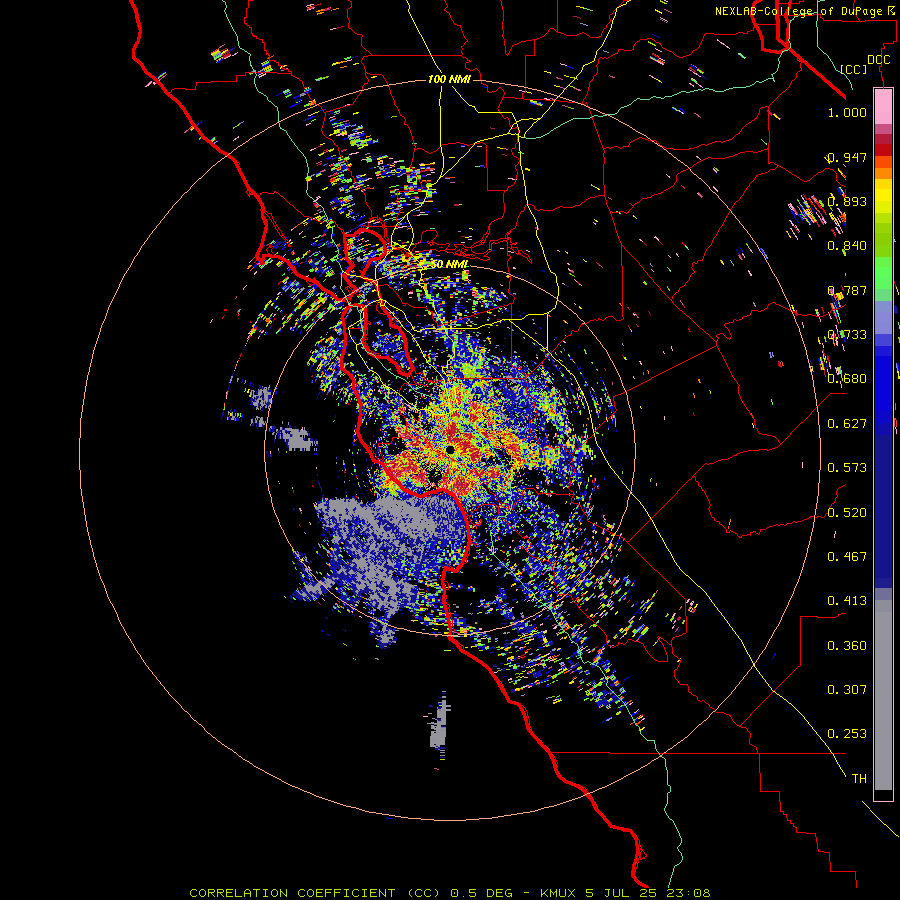
Task: Click the 0.413 legend value
Action: tap(847, 601)
